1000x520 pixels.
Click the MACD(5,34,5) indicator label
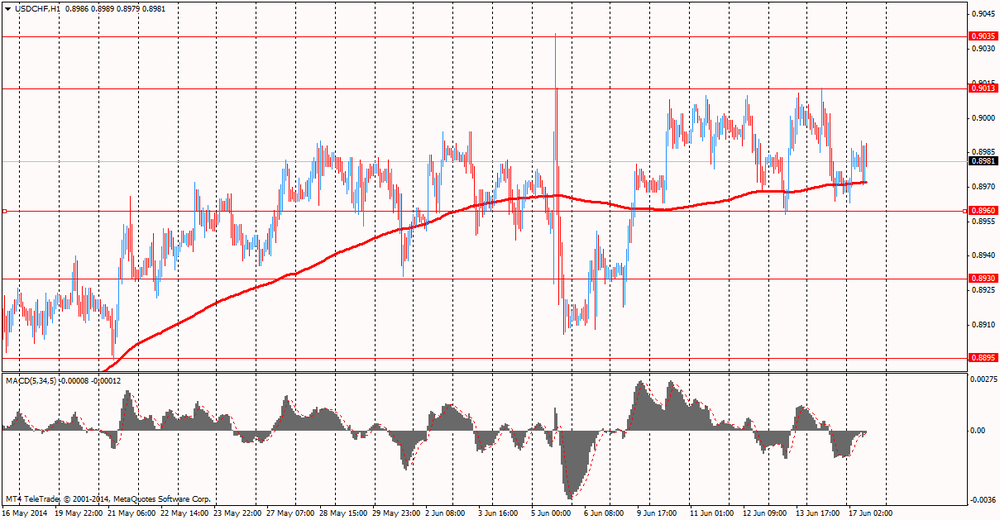[31, 381]
